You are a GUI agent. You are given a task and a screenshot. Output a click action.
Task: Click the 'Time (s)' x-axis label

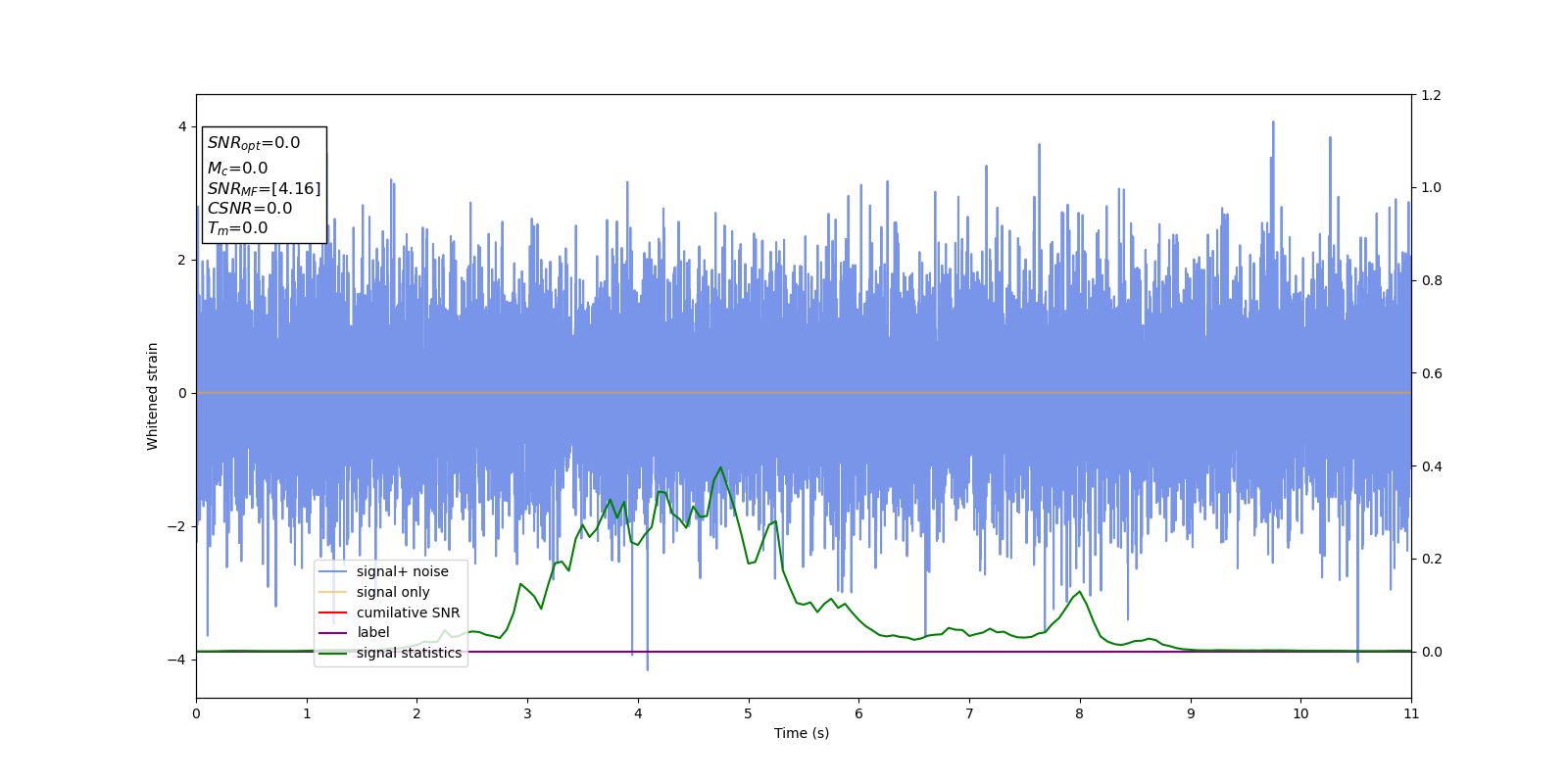tap(802, 733)
